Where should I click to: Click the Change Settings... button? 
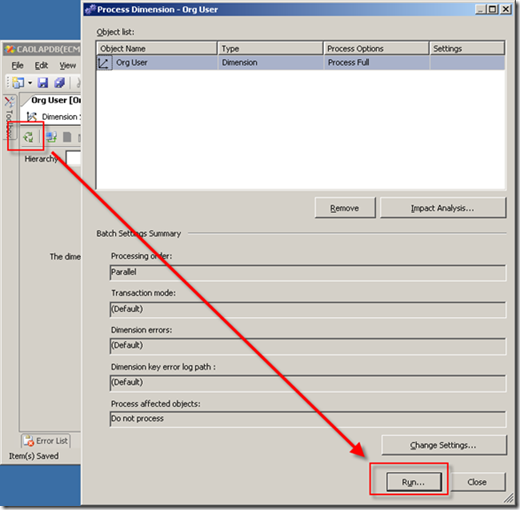(x=444, y=445)
